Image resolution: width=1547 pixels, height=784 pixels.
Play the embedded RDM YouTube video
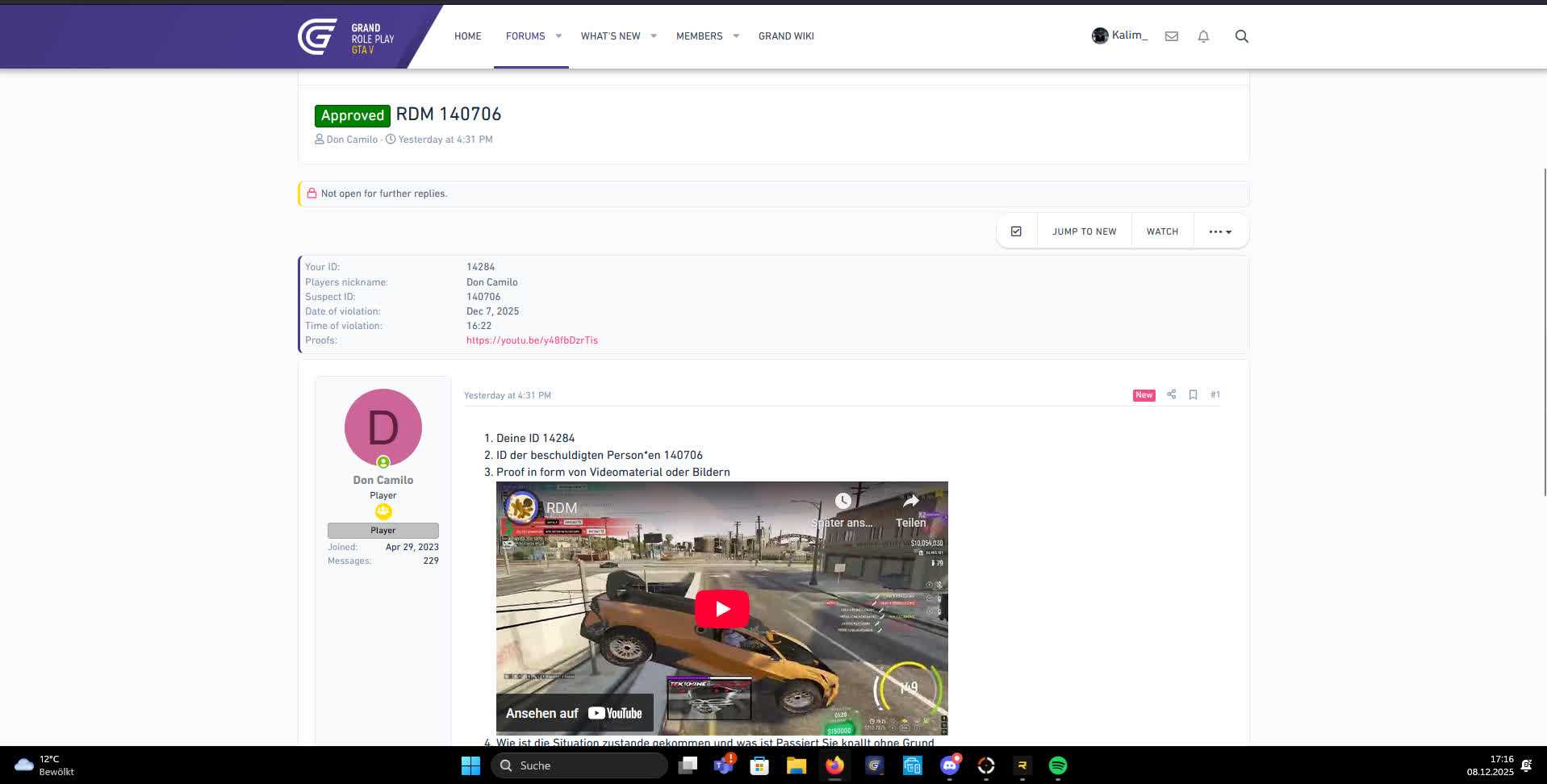(721, 609)
